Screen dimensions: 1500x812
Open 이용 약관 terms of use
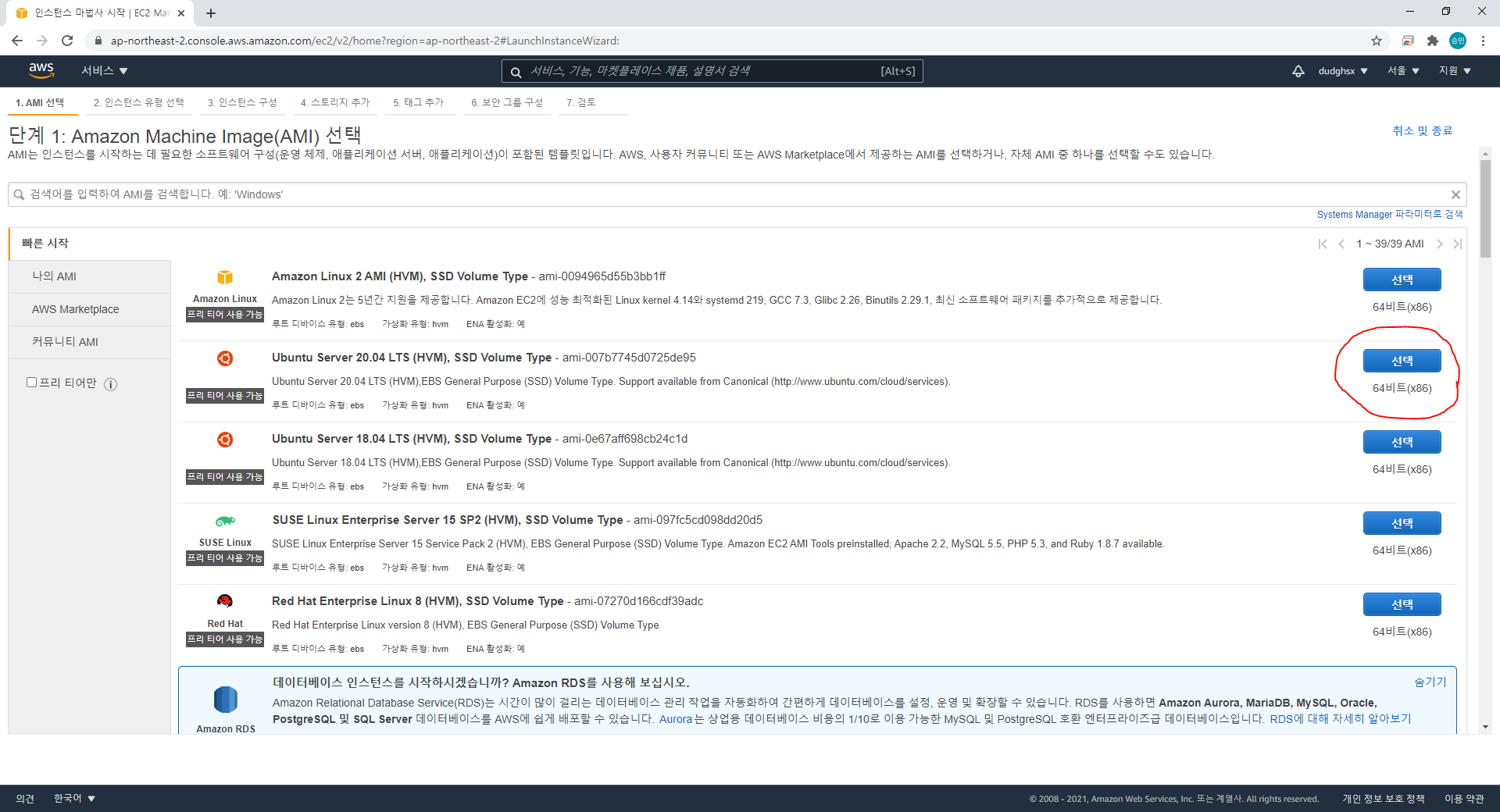coord(1464,798)
